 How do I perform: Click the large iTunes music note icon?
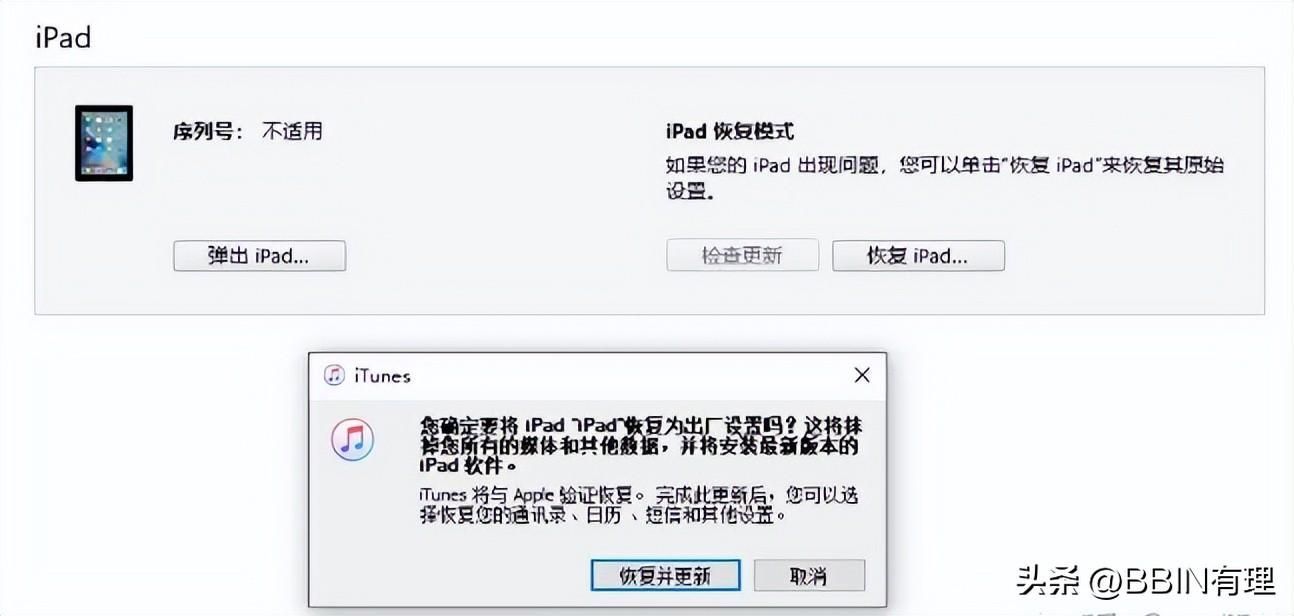[x=352, y=440]
